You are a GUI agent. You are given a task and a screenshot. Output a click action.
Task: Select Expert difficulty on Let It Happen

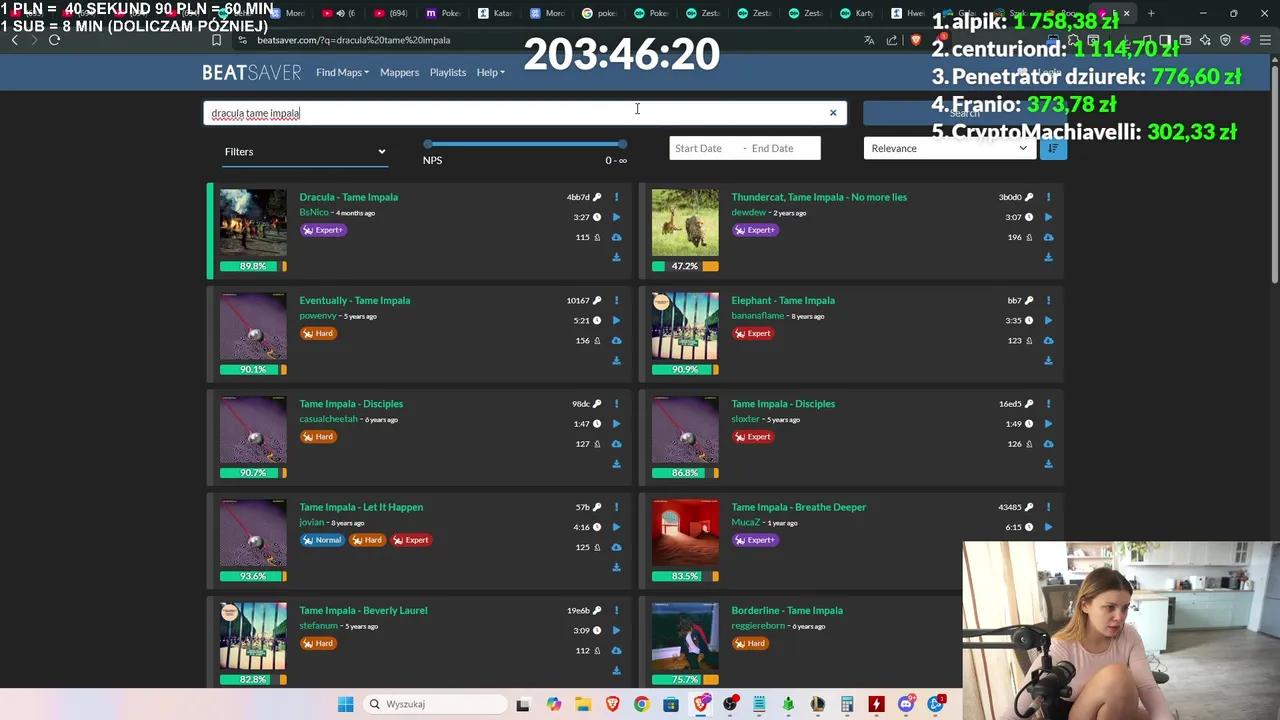(411, 540)
